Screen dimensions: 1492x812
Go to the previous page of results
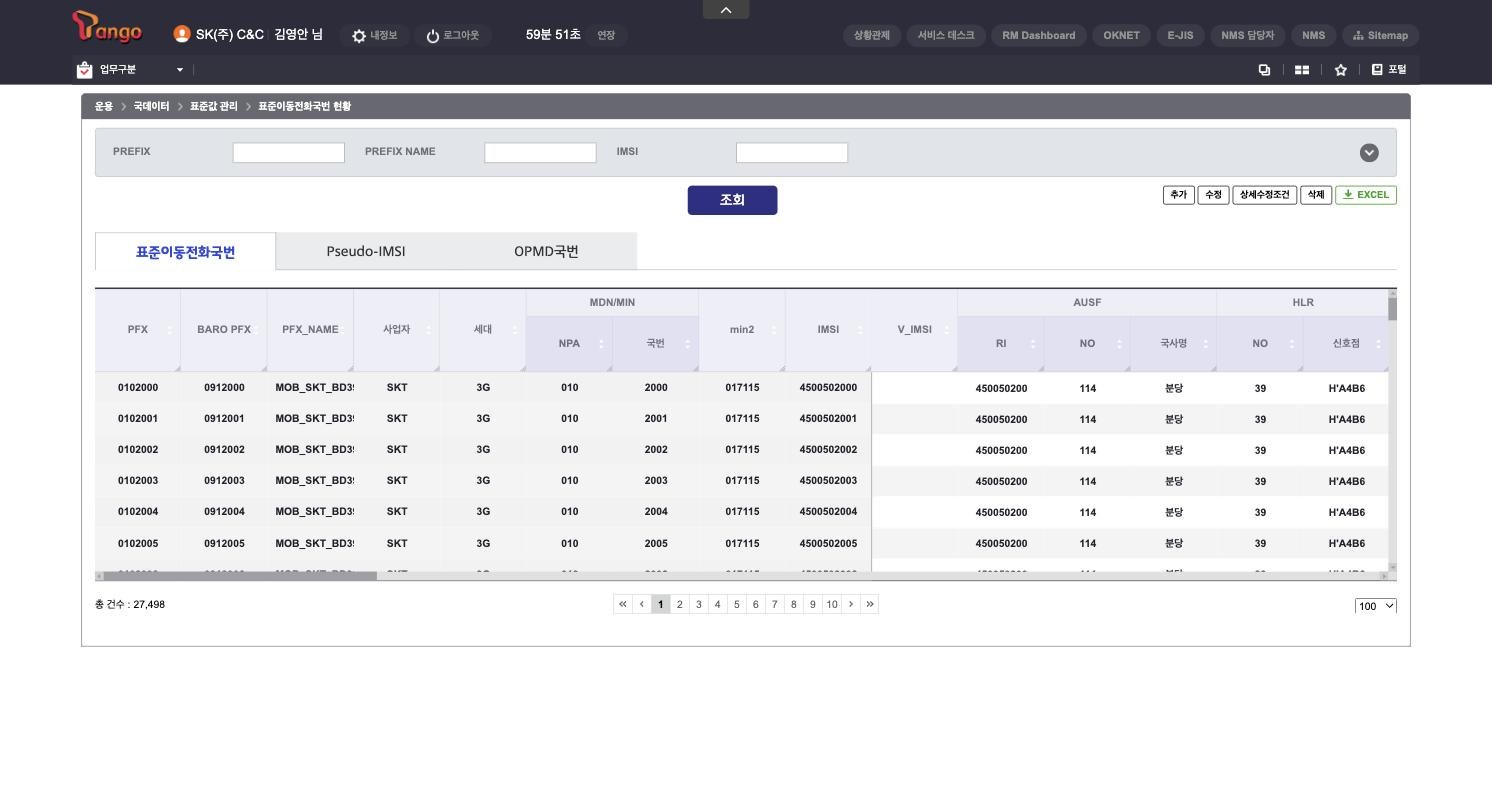tap(642, 604)
